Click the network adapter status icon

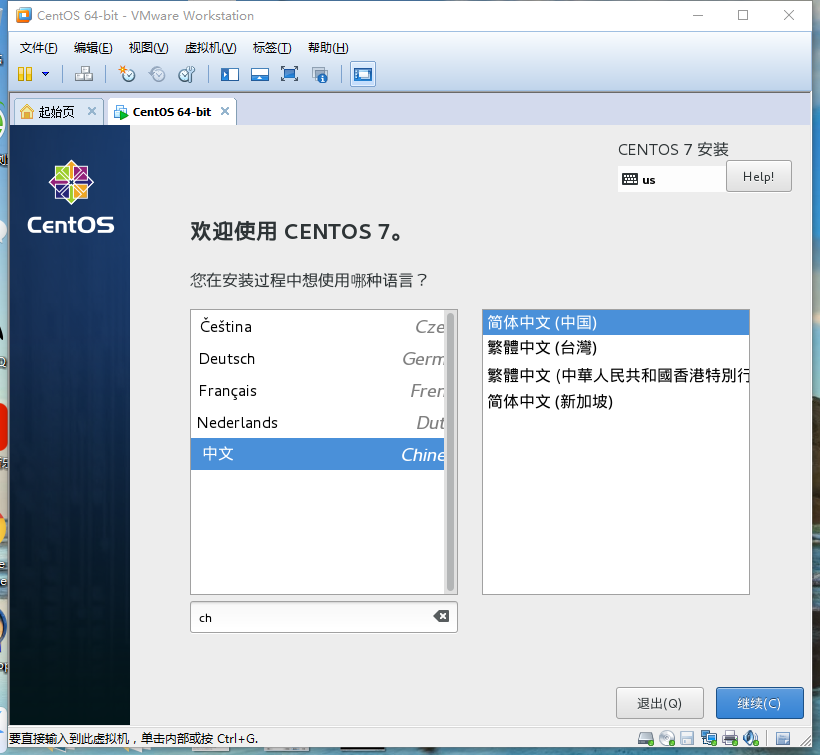(709, 738)
